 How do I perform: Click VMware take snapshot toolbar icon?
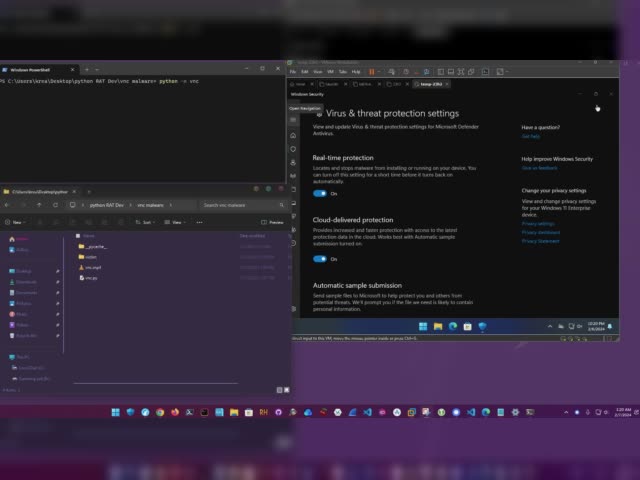coord(406,72)
